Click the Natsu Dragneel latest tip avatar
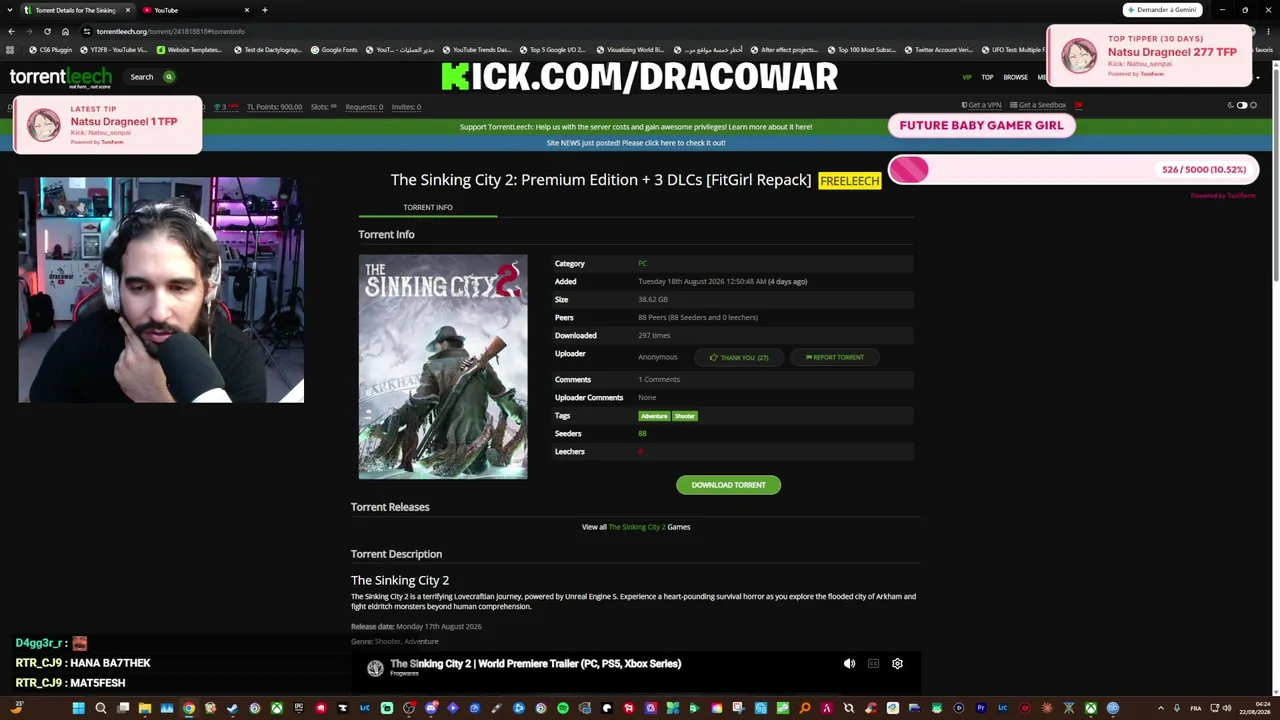The image size is (1280, 720). (43, 125)
